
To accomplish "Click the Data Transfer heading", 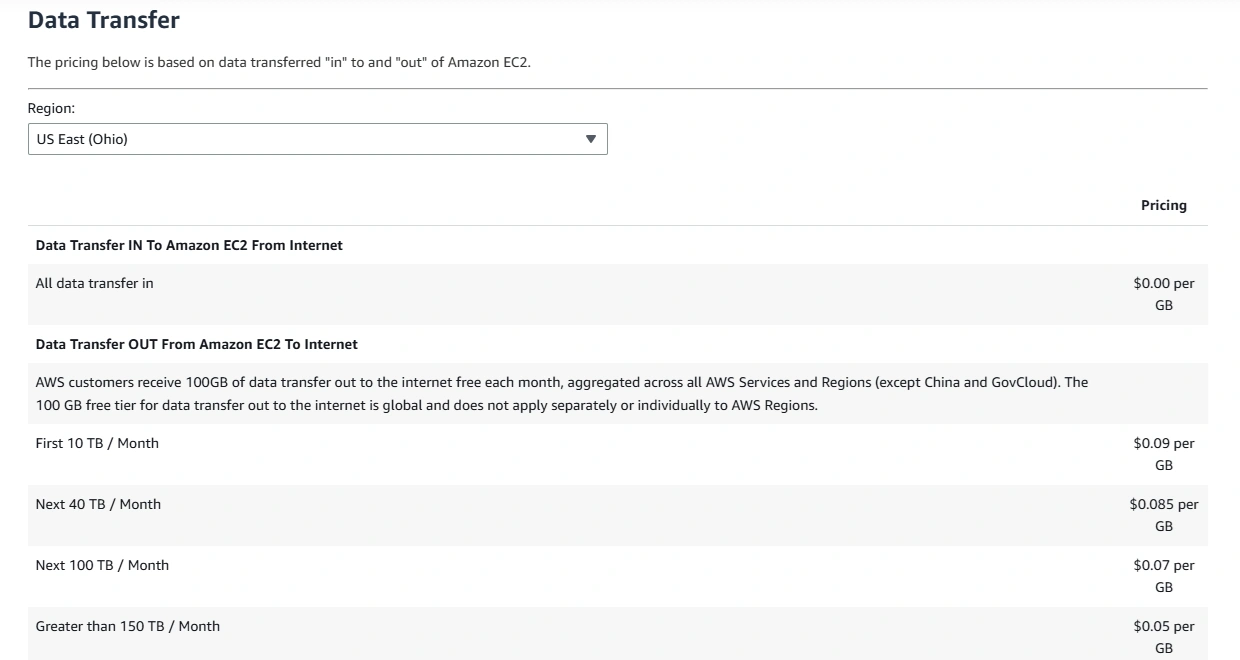I will (104, 20).
